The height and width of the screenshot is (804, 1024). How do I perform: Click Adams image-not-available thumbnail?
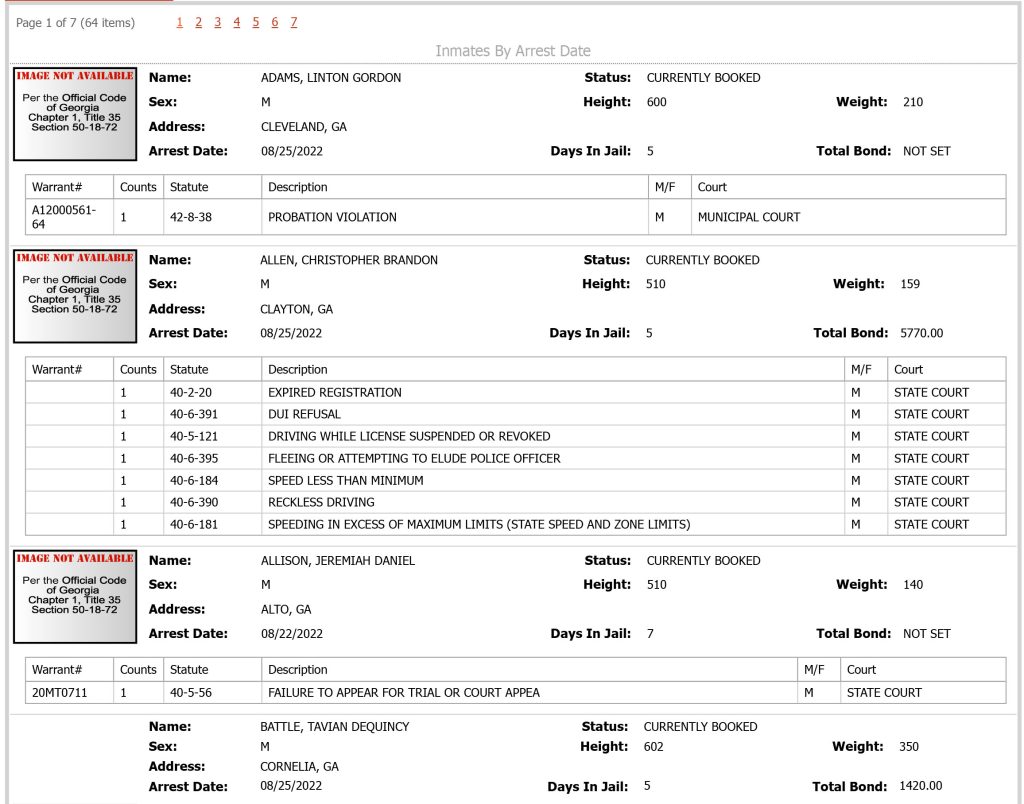coord(75,114)
